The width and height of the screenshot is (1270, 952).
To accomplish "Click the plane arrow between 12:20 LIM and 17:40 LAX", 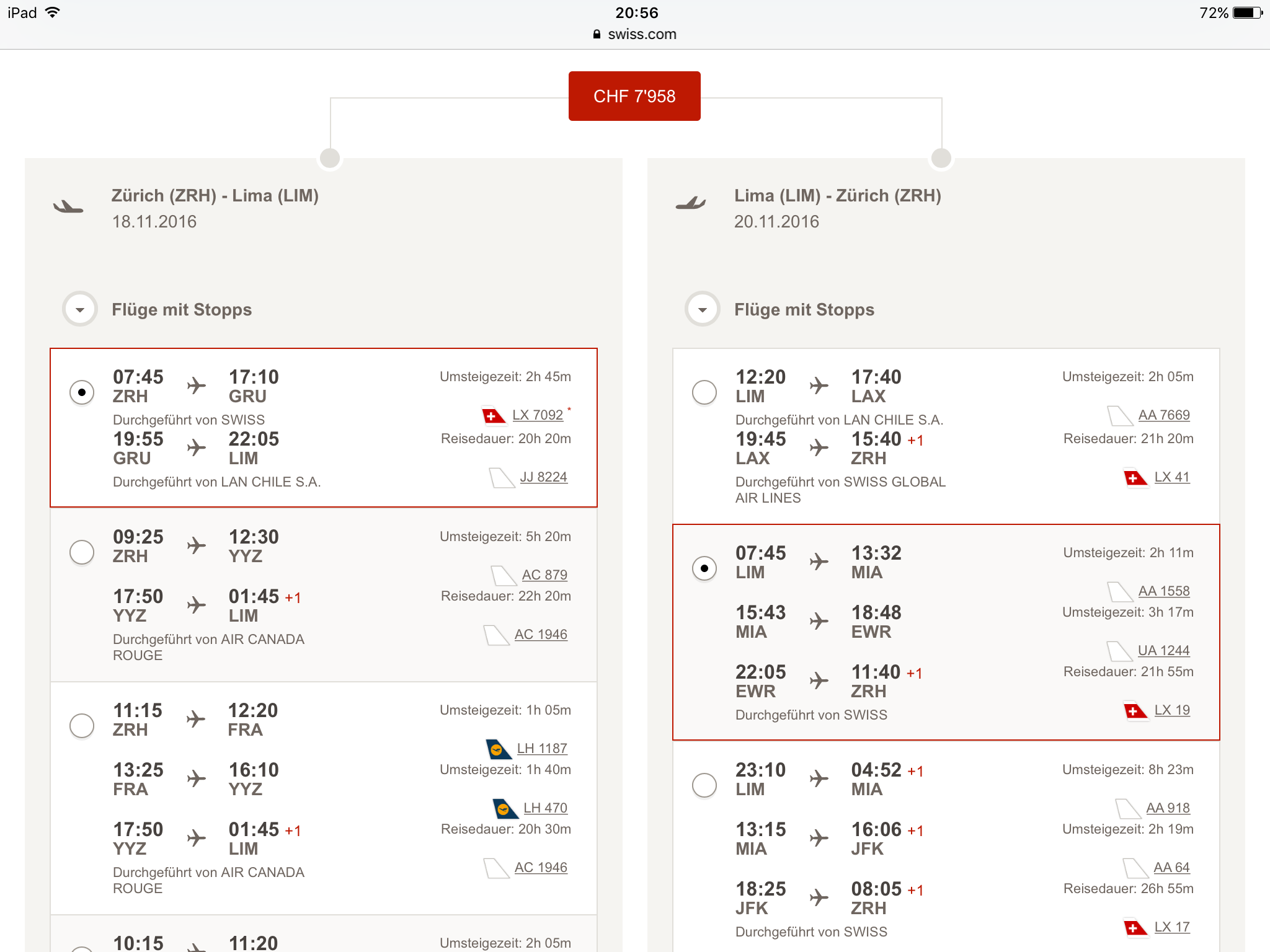I will [819, 386].
